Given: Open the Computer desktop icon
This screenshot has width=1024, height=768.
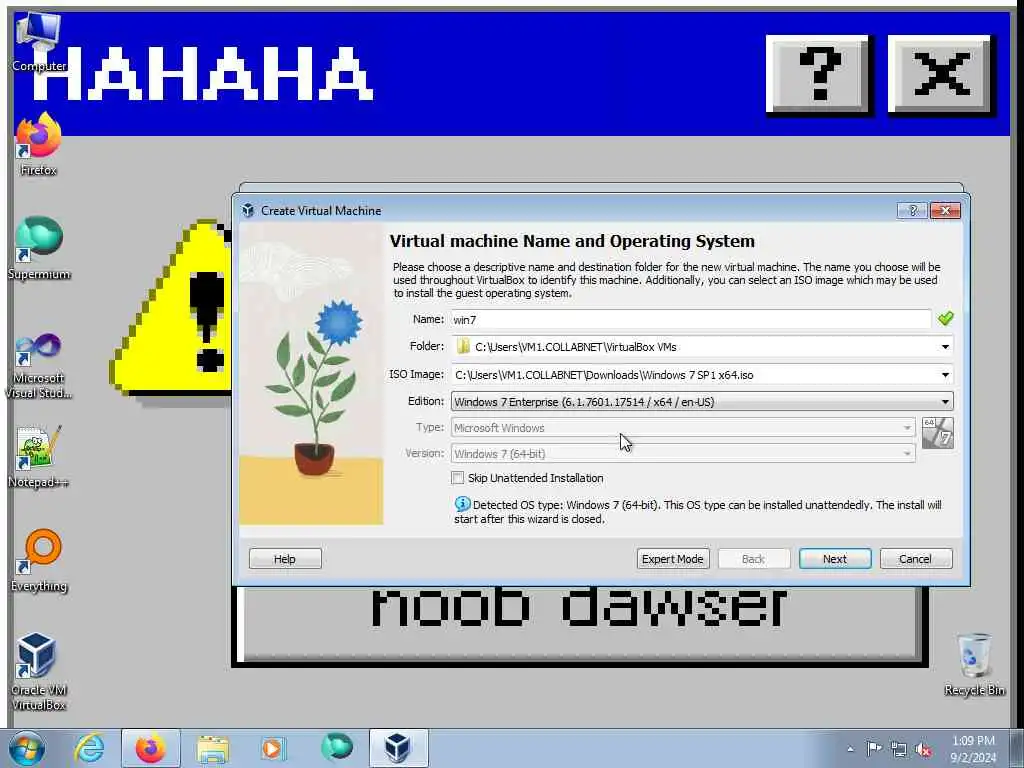Looking at the screenshot, I should (x=39, y=42).
